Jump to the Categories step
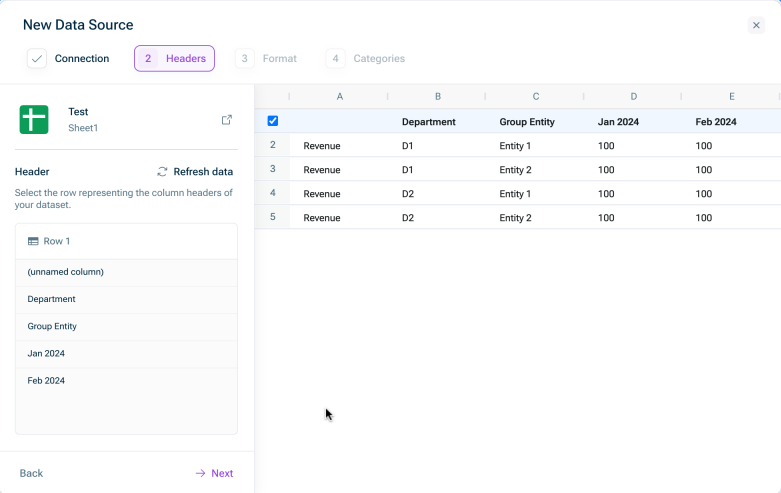Screen dimensions: 781x493 (366, 59)
